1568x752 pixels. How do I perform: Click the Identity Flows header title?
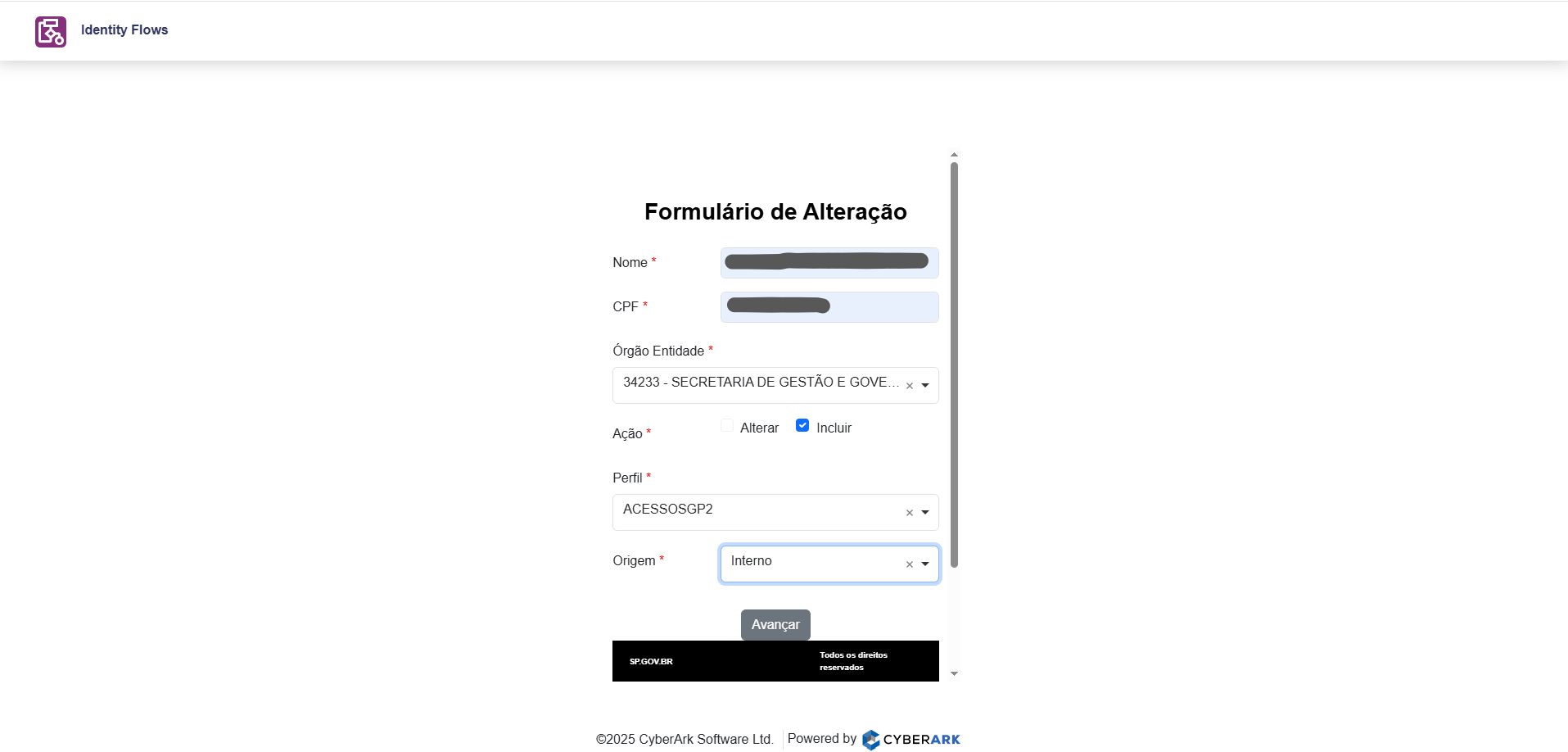(x=124, y=30)
